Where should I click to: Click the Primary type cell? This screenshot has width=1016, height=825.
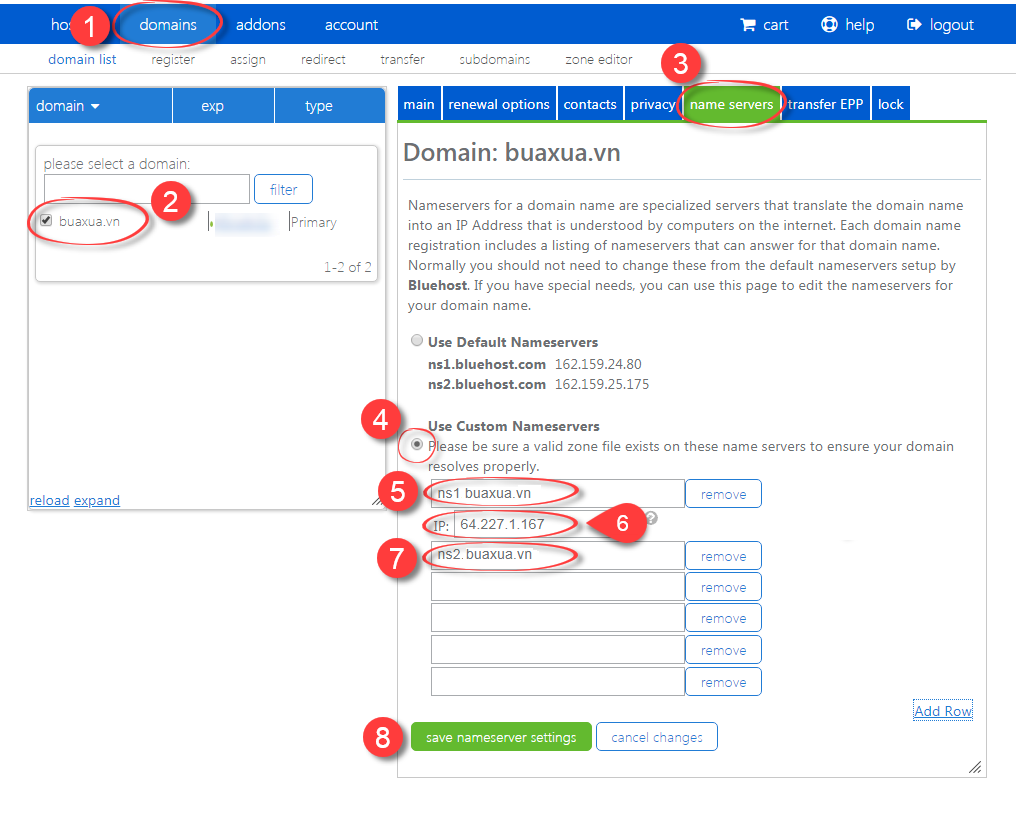point(314,222)
